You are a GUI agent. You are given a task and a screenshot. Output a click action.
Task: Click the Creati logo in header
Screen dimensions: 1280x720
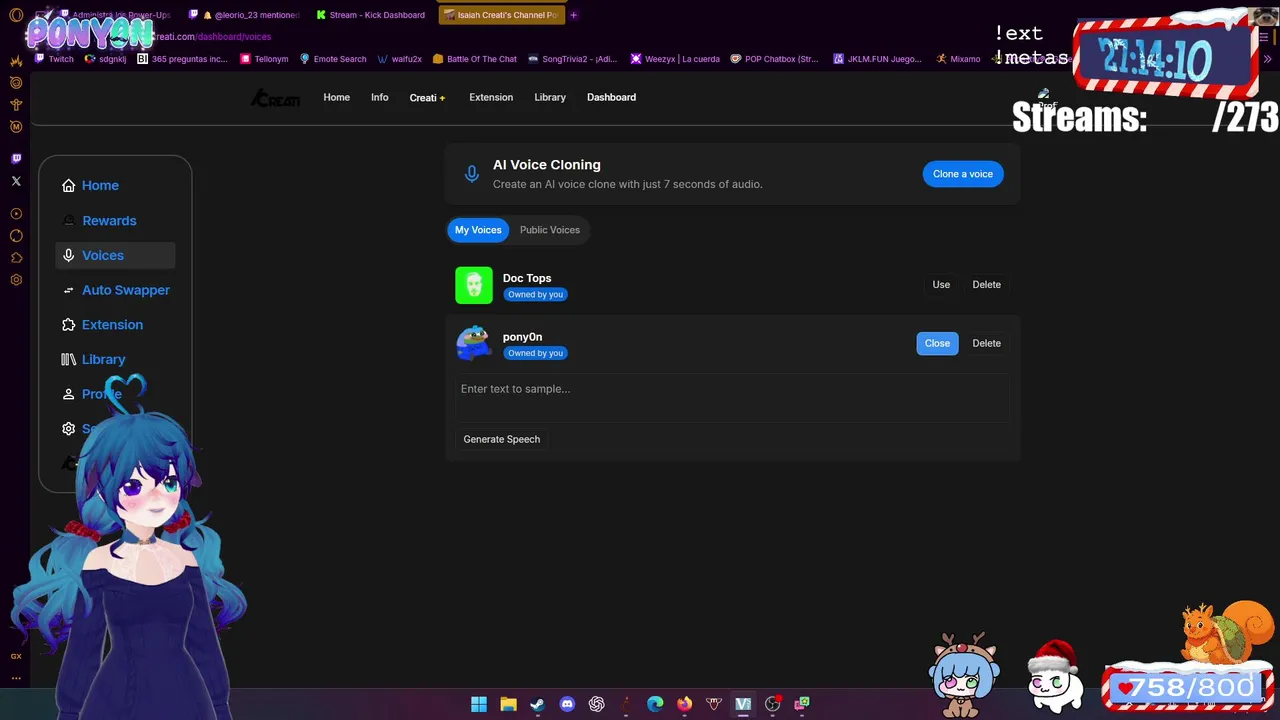[x=275, y=98]
